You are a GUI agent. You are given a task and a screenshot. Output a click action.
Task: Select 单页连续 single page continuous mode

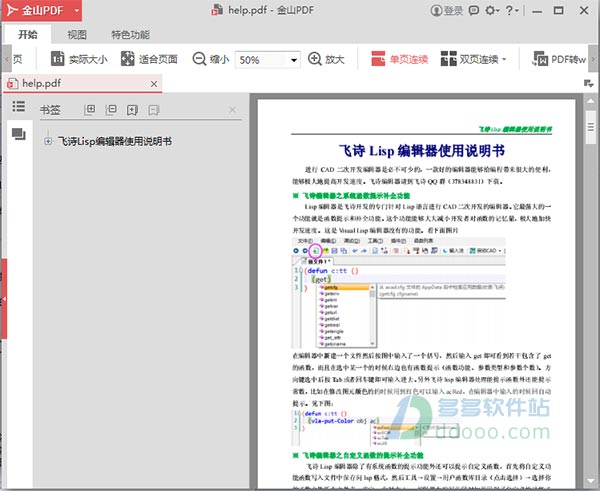(399, 59)
